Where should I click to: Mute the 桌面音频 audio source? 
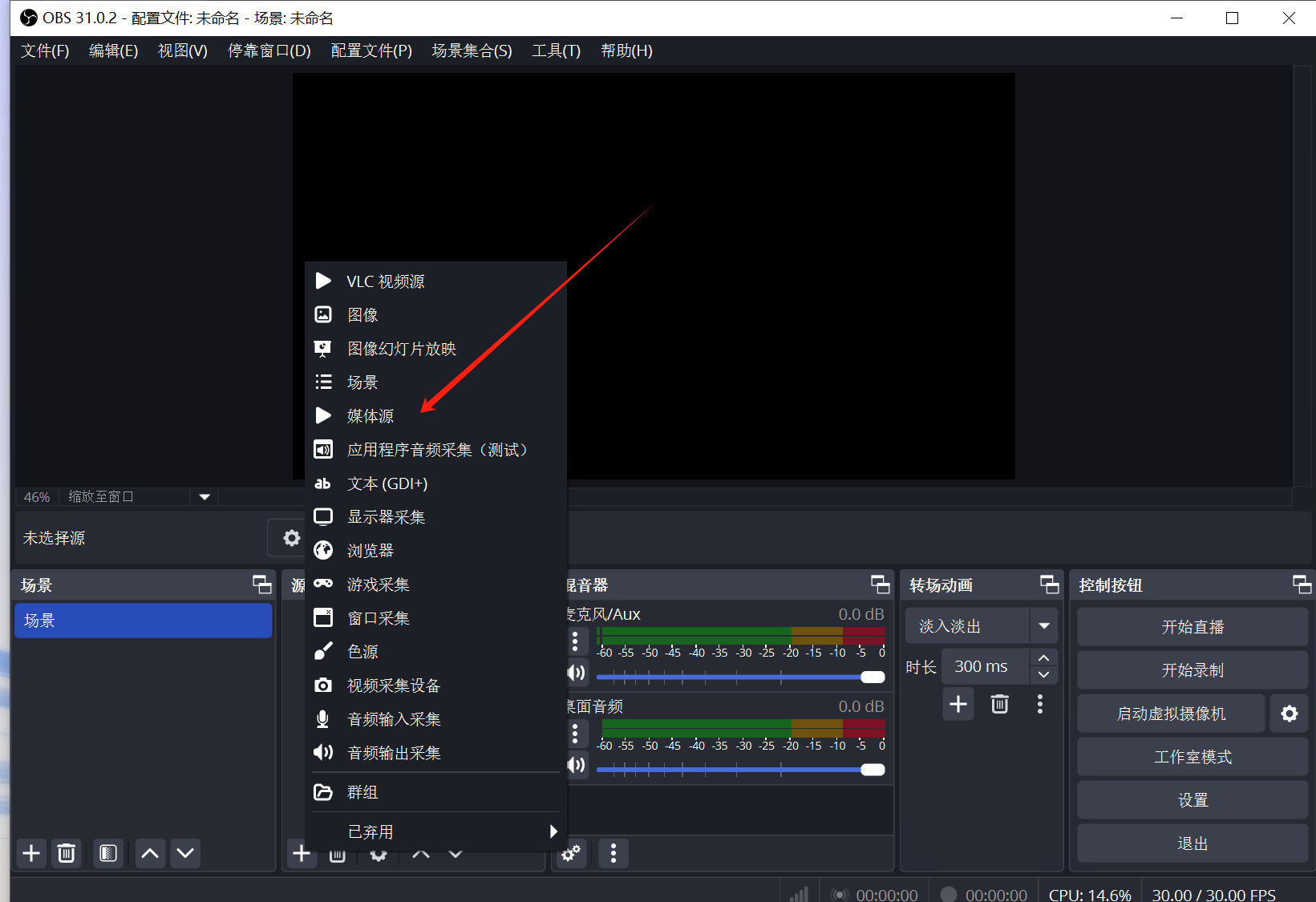[x=577, y=765]
